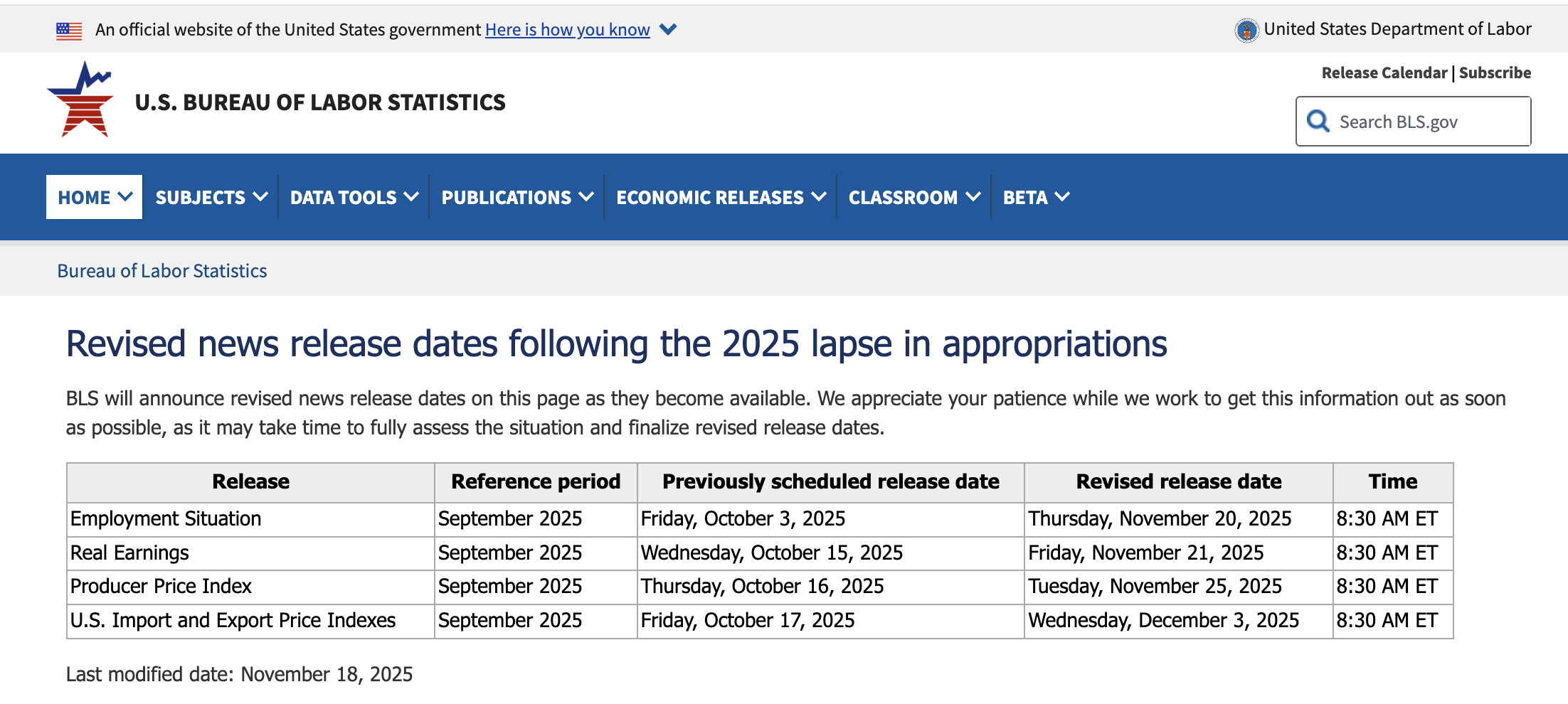Viewport: 1568px width, 704px height.
Task: Click the magnifying glass search icon
Action: pyautogui.click(x=1318, y=121)
